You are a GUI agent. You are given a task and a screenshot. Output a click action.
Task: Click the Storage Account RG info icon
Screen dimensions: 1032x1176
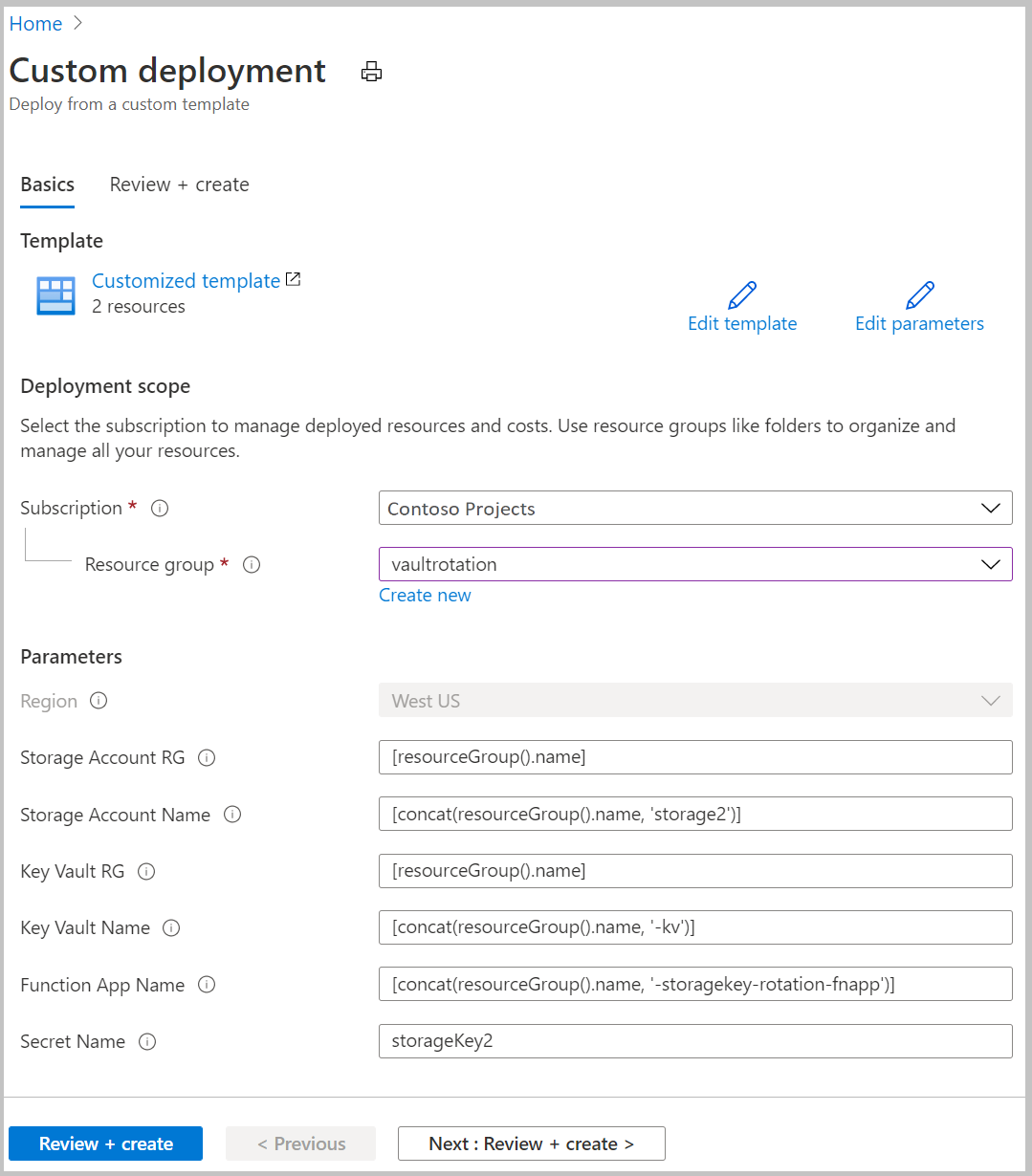(x=206, y=757)
